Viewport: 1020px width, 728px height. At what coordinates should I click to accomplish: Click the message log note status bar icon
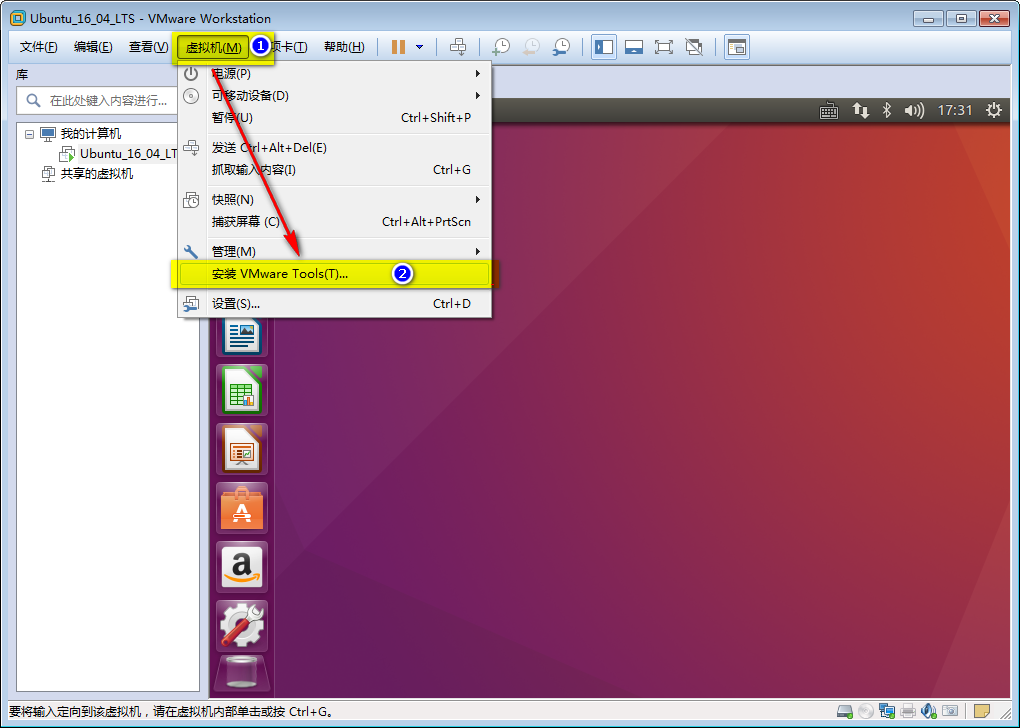coord(982,711)
